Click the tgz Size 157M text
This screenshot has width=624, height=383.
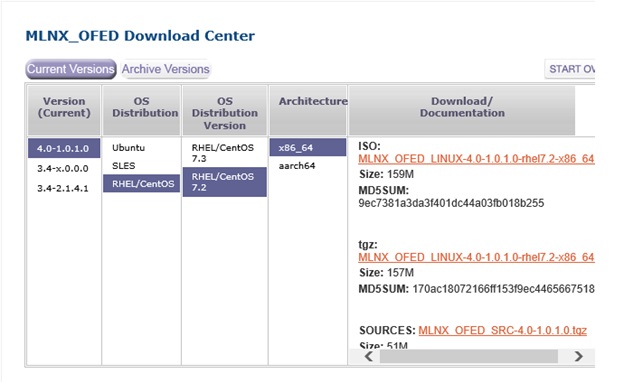[386, 273]
